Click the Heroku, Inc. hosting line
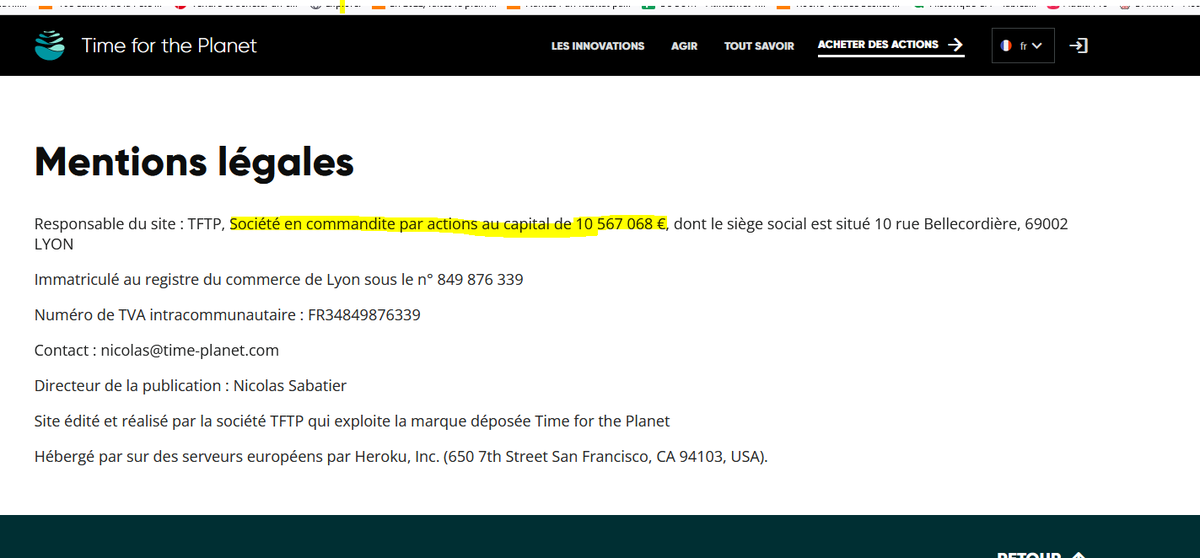This screenshot has height=558, width=1200. [x=401, y=457]
